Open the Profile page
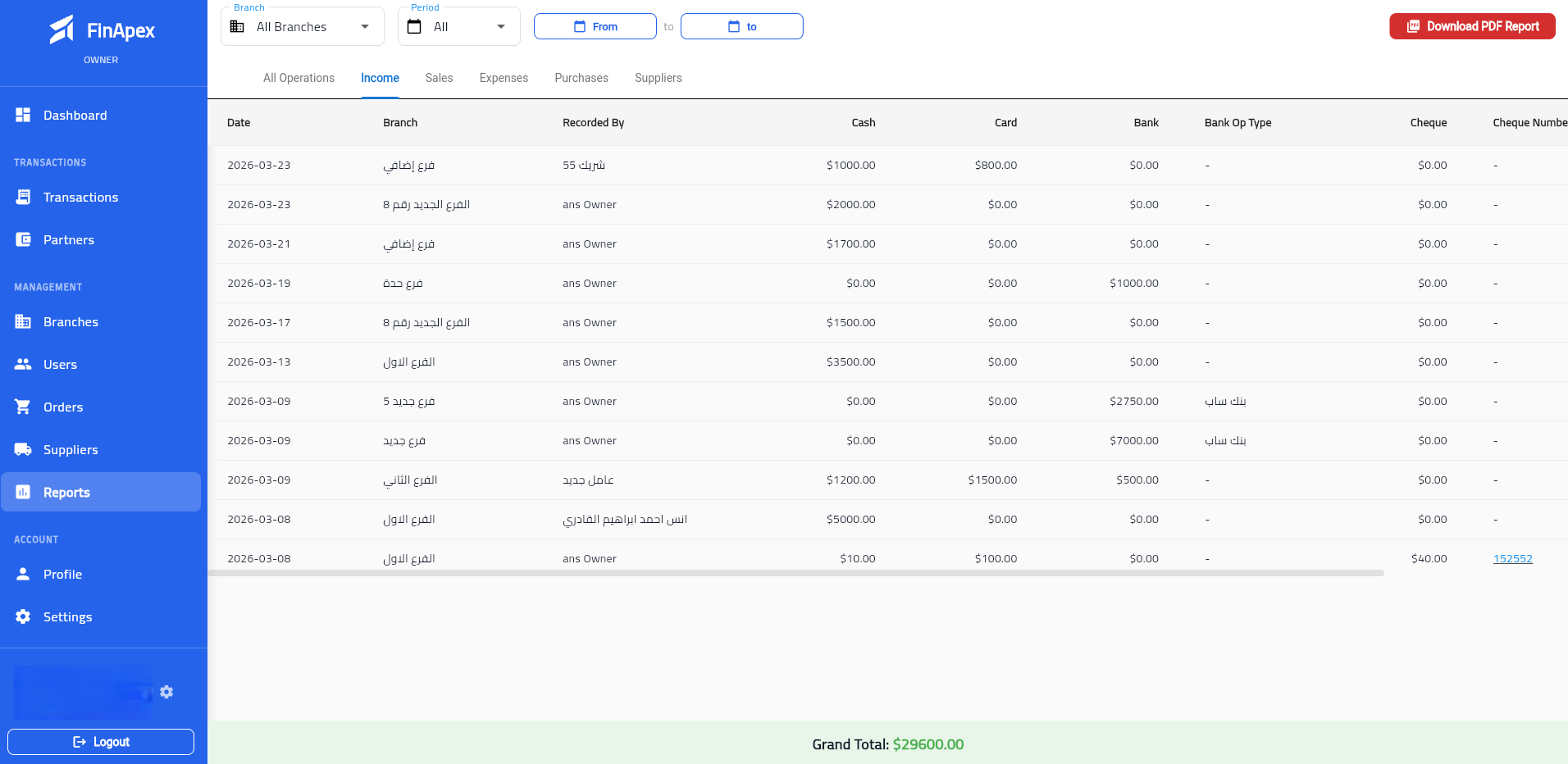Image resolution: width=1568 pixels, height=764 pixels. (x=101, y=574)
